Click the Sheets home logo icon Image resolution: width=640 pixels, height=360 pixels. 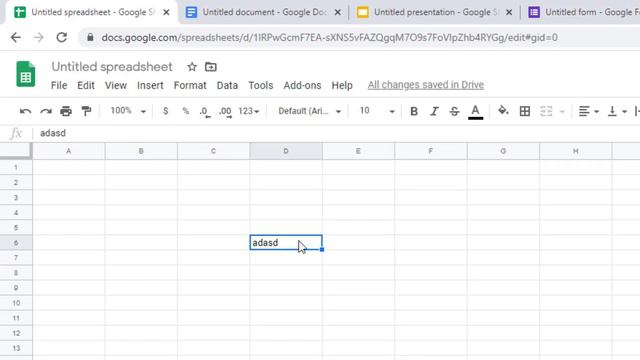pyautogui.click(x=26, y=74)
